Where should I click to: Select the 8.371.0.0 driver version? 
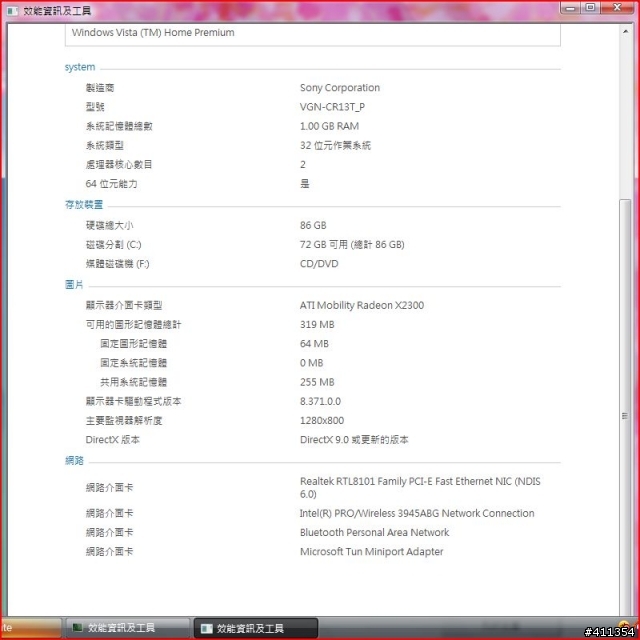point(320,401)
